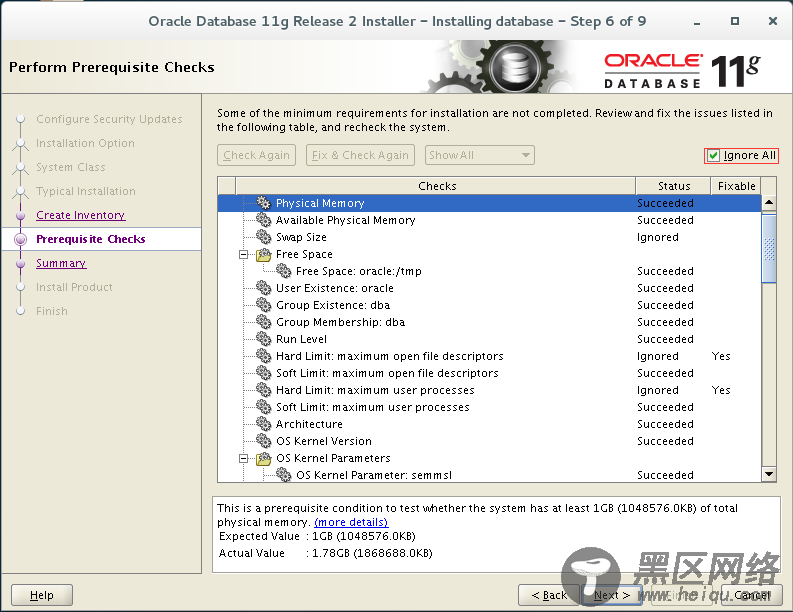Click gear icon beside Free Space: oracle:/tmp

284,271
